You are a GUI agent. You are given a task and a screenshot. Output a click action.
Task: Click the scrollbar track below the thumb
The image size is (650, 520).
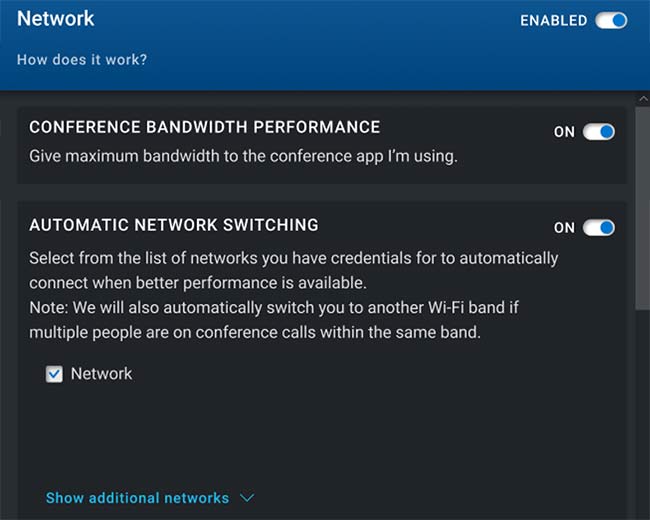click(x=642, y=415)
